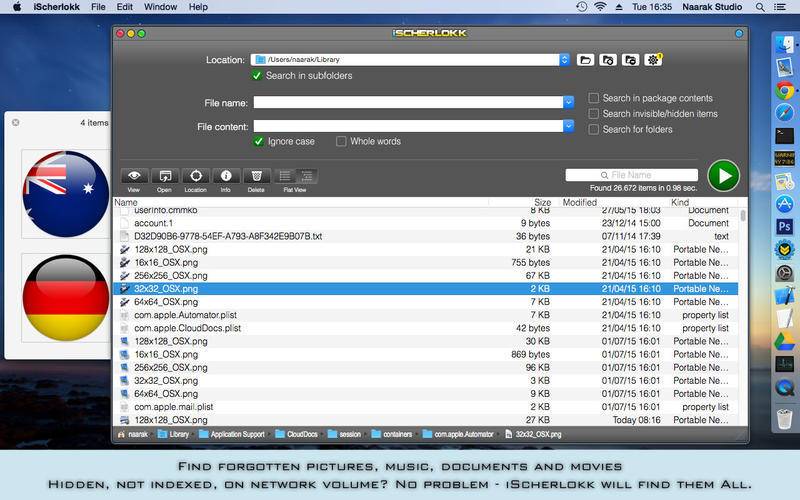This screenshot has height=500, width=800.
Task: Expand the File content history dropdown
Action: point(568,126)
